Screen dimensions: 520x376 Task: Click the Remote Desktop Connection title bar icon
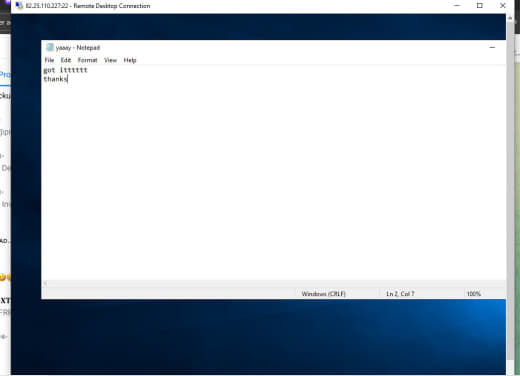[x=19, y=6]
